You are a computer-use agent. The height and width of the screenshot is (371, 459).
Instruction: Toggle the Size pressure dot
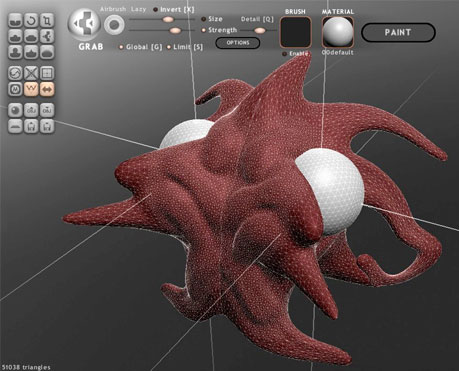point(203,19)
